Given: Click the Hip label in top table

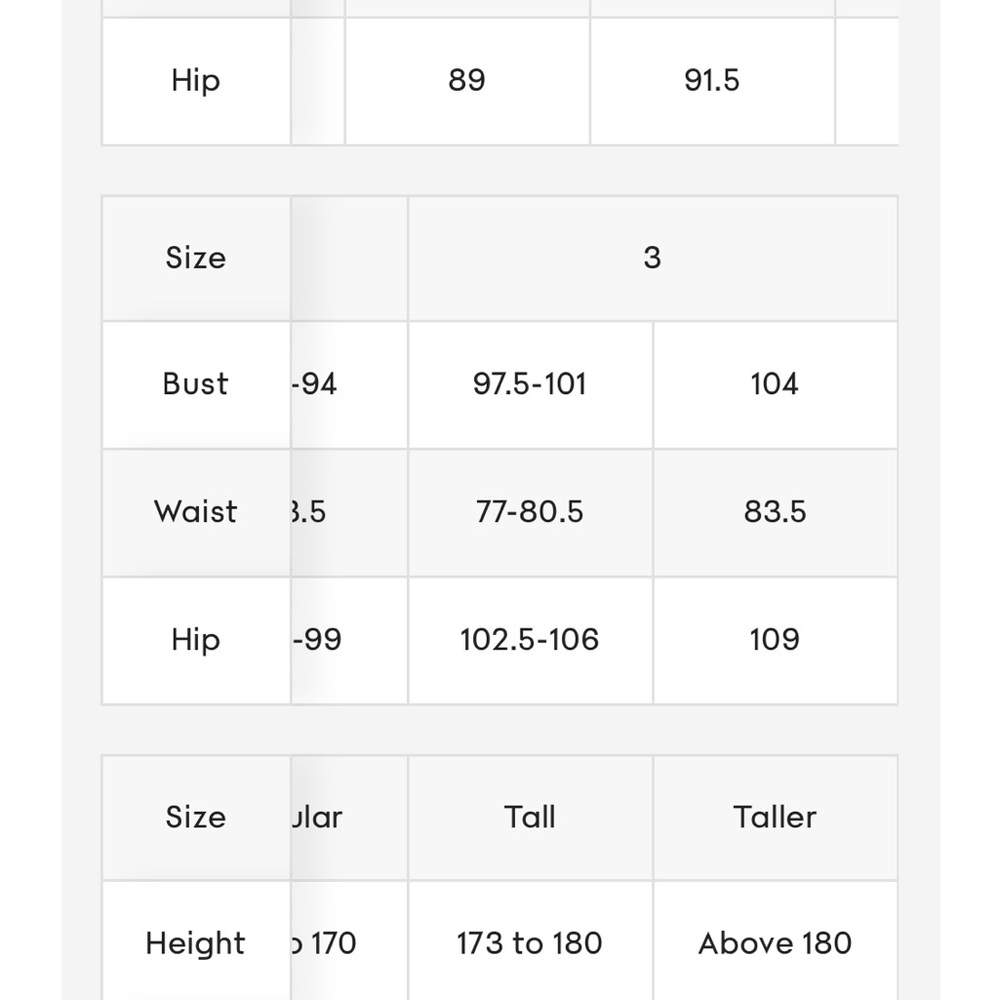Looking at the screenshot, I should tap(196, 81).
